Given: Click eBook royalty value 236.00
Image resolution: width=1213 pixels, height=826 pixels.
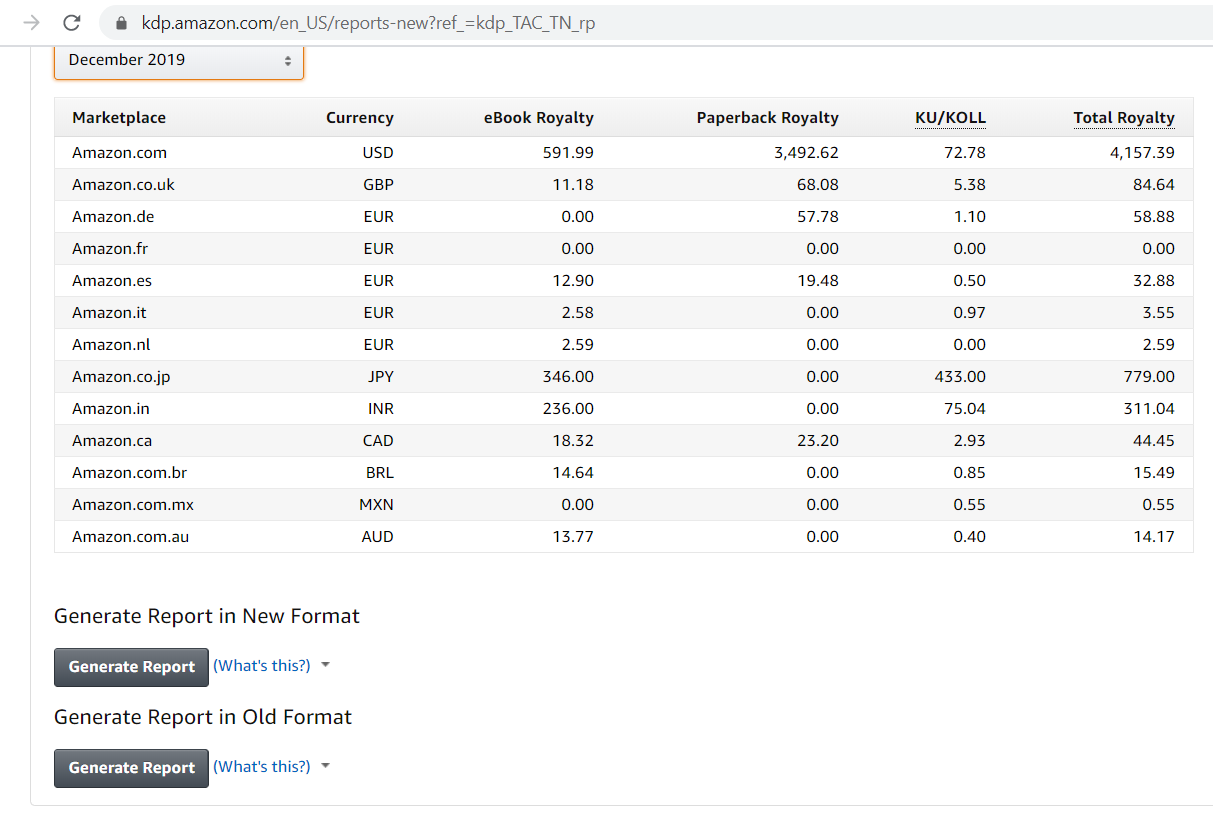Looking at the screenshot, I should [x=568, y=409].
